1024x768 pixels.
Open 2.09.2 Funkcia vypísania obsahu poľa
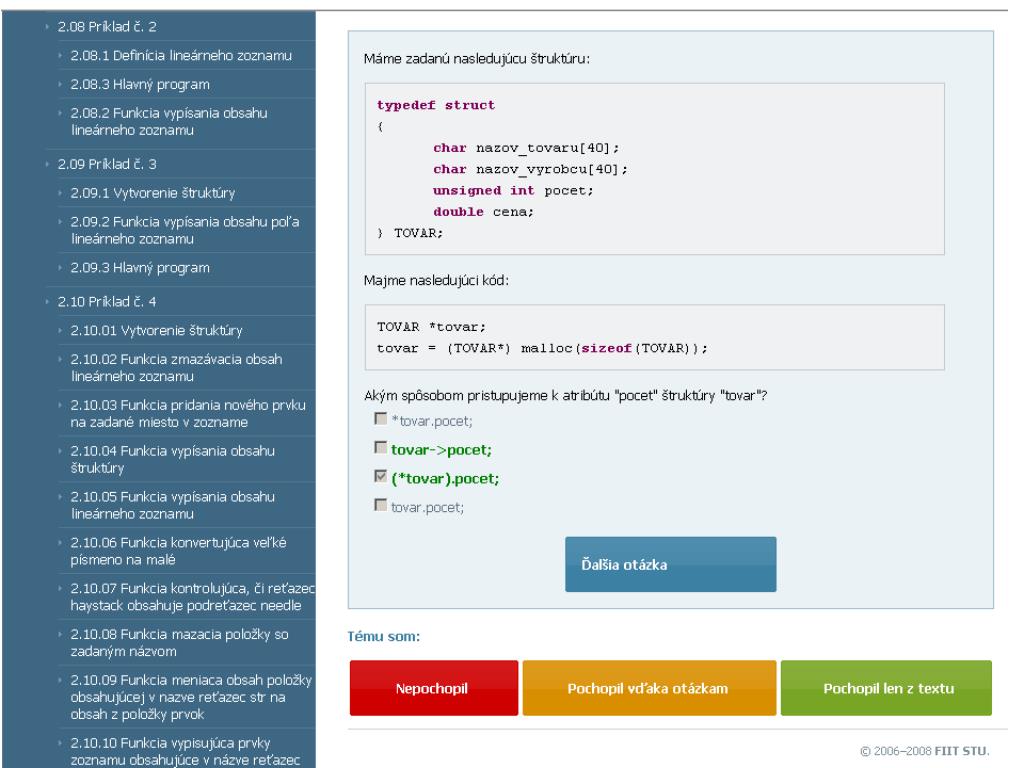(185, 230)
